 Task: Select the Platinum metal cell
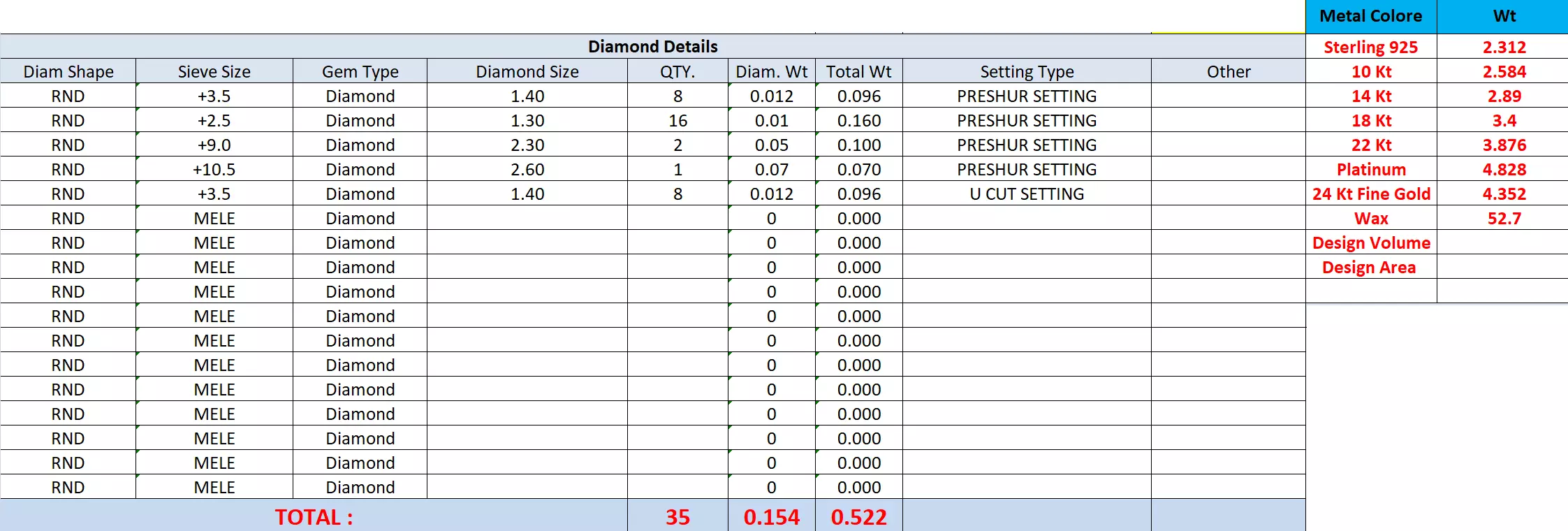click(x=1371, y=169)
